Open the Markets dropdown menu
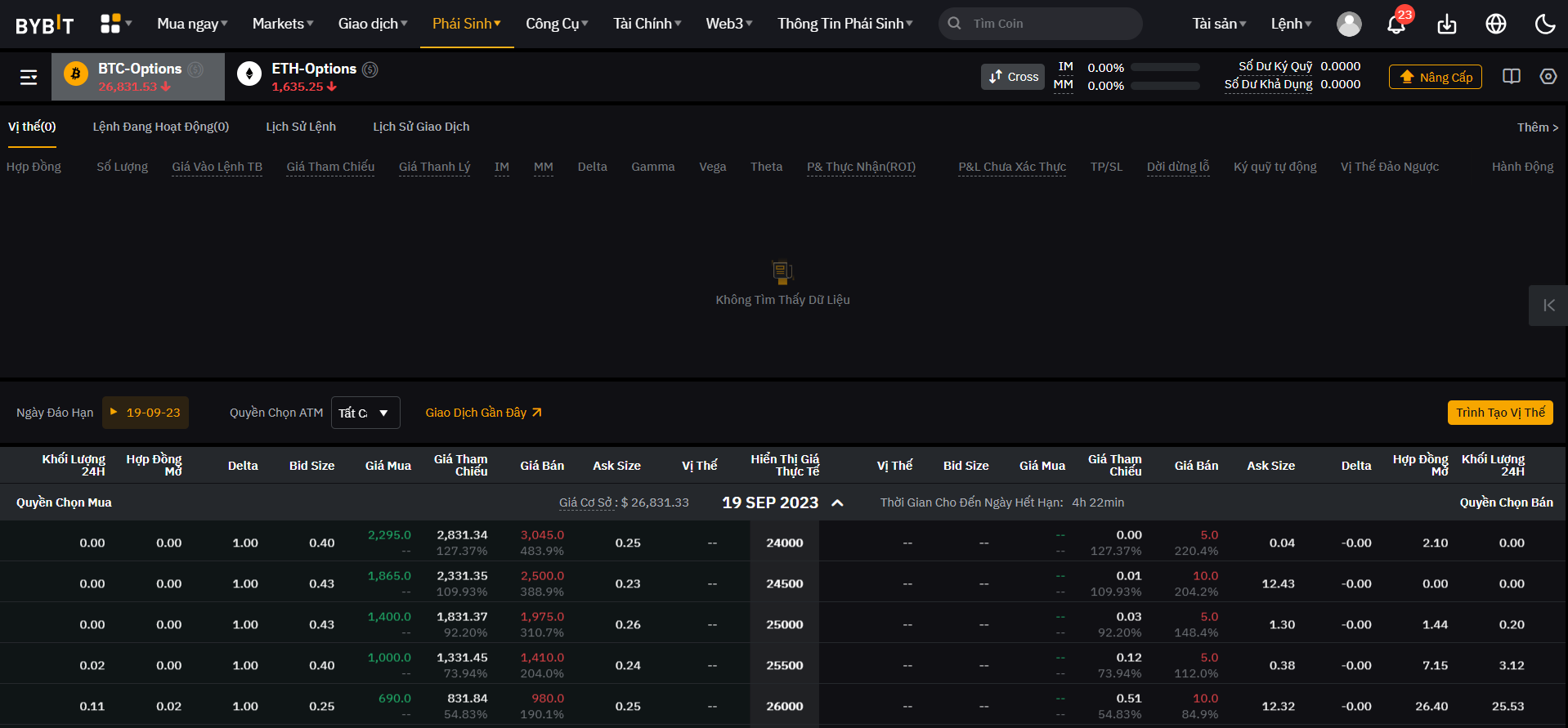This screenshot has height=728, width=1568. [x=283, y=24]
